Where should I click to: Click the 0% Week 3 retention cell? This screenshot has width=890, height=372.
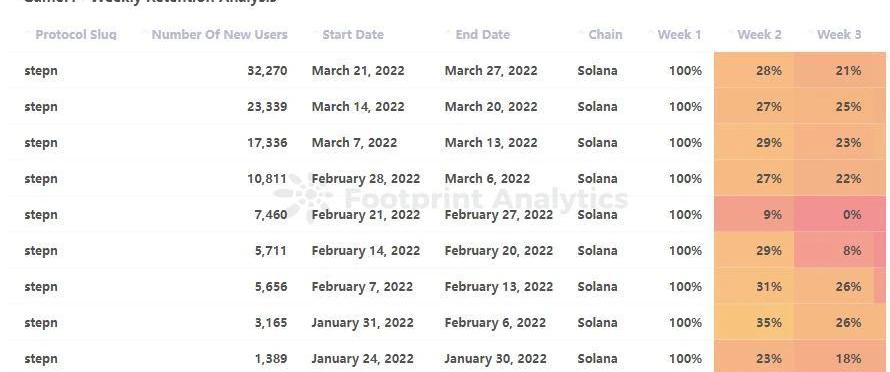(840, 214)
